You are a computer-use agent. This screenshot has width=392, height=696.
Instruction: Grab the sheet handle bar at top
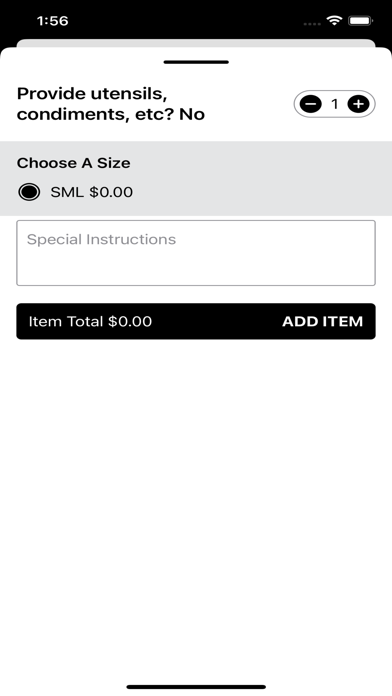[196, 62]
